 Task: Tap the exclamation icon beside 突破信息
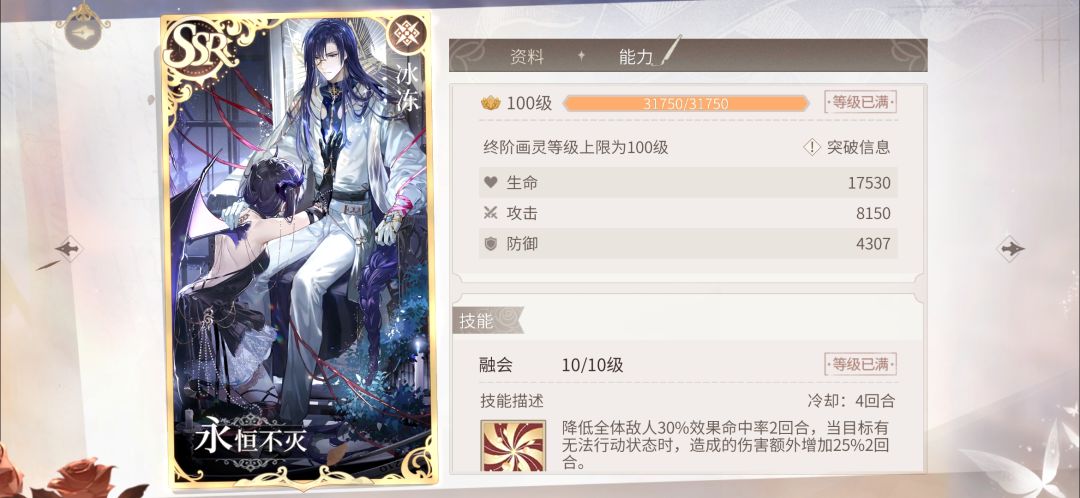tap(812, 147)
